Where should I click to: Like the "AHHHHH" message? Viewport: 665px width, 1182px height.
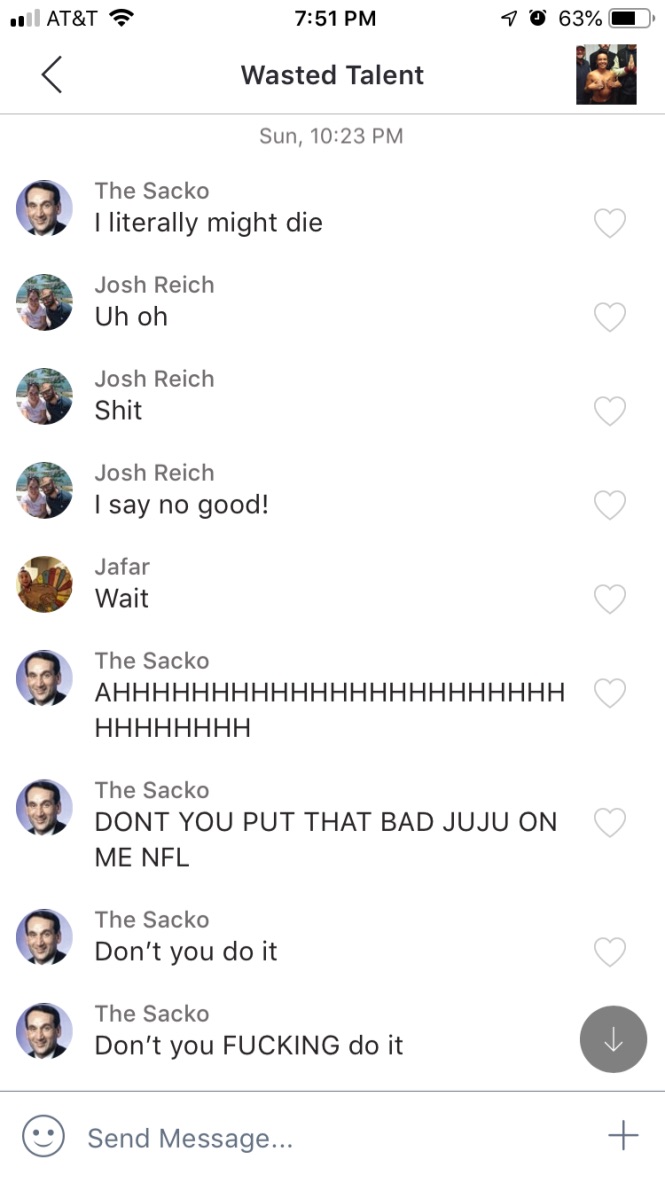[x=610, y=693]
